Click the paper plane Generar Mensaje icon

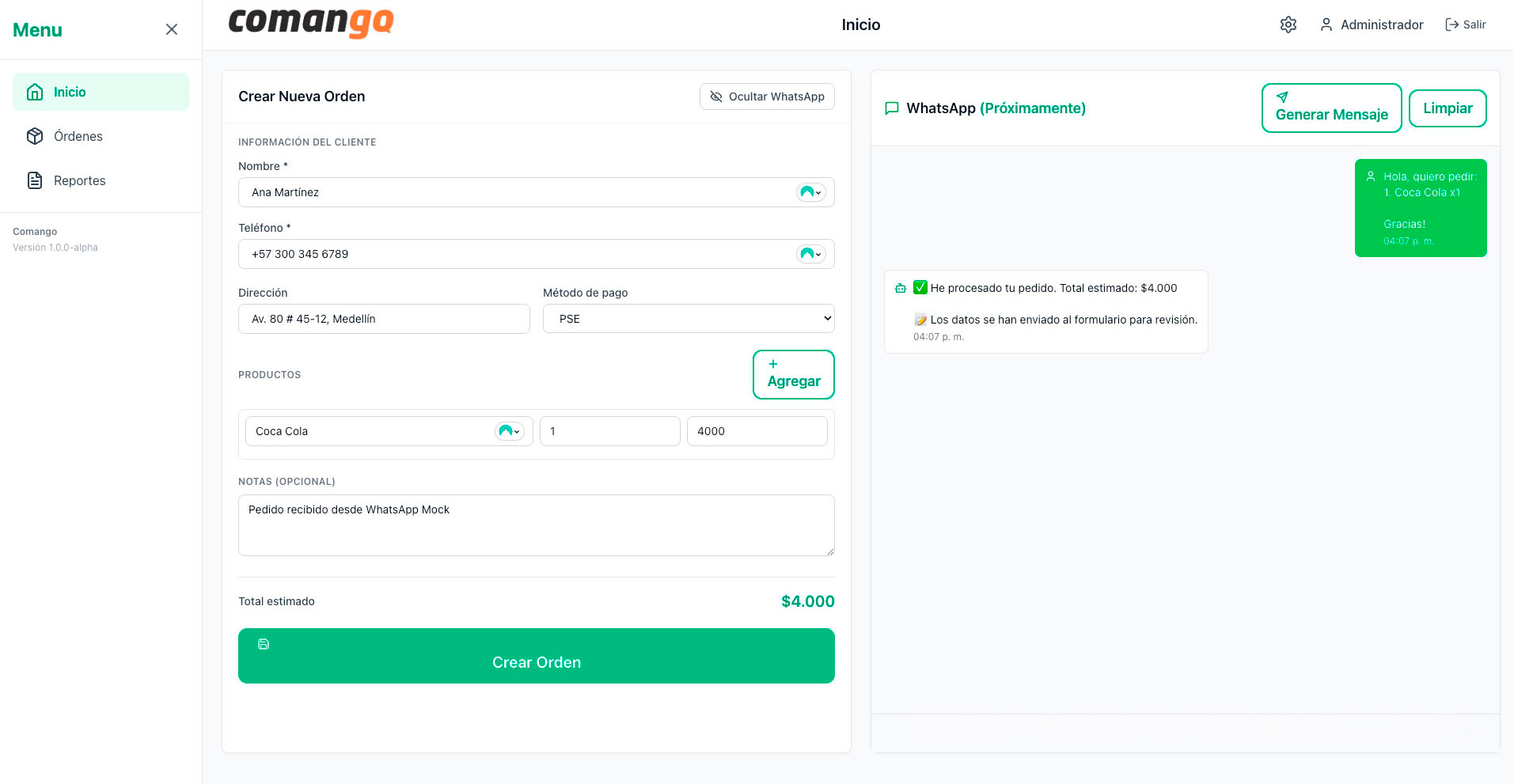(x=1282, y=97)
